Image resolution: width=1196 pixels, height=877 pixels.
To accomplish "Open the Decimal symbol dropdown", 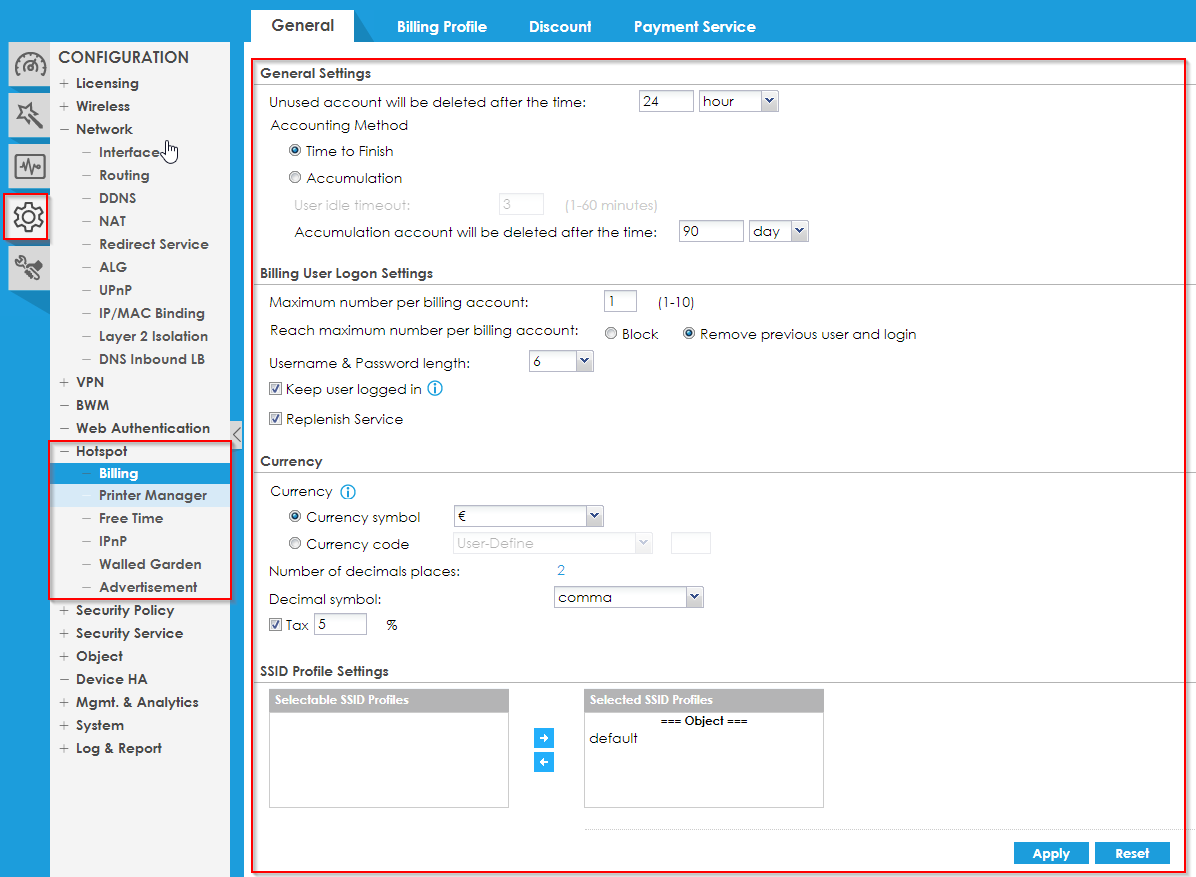I will pyautogui.click(x=629, y=597).
